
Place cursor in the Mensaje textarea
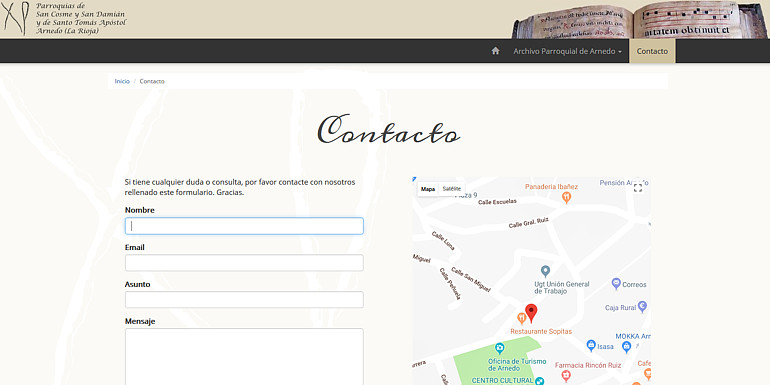(244, 357)
